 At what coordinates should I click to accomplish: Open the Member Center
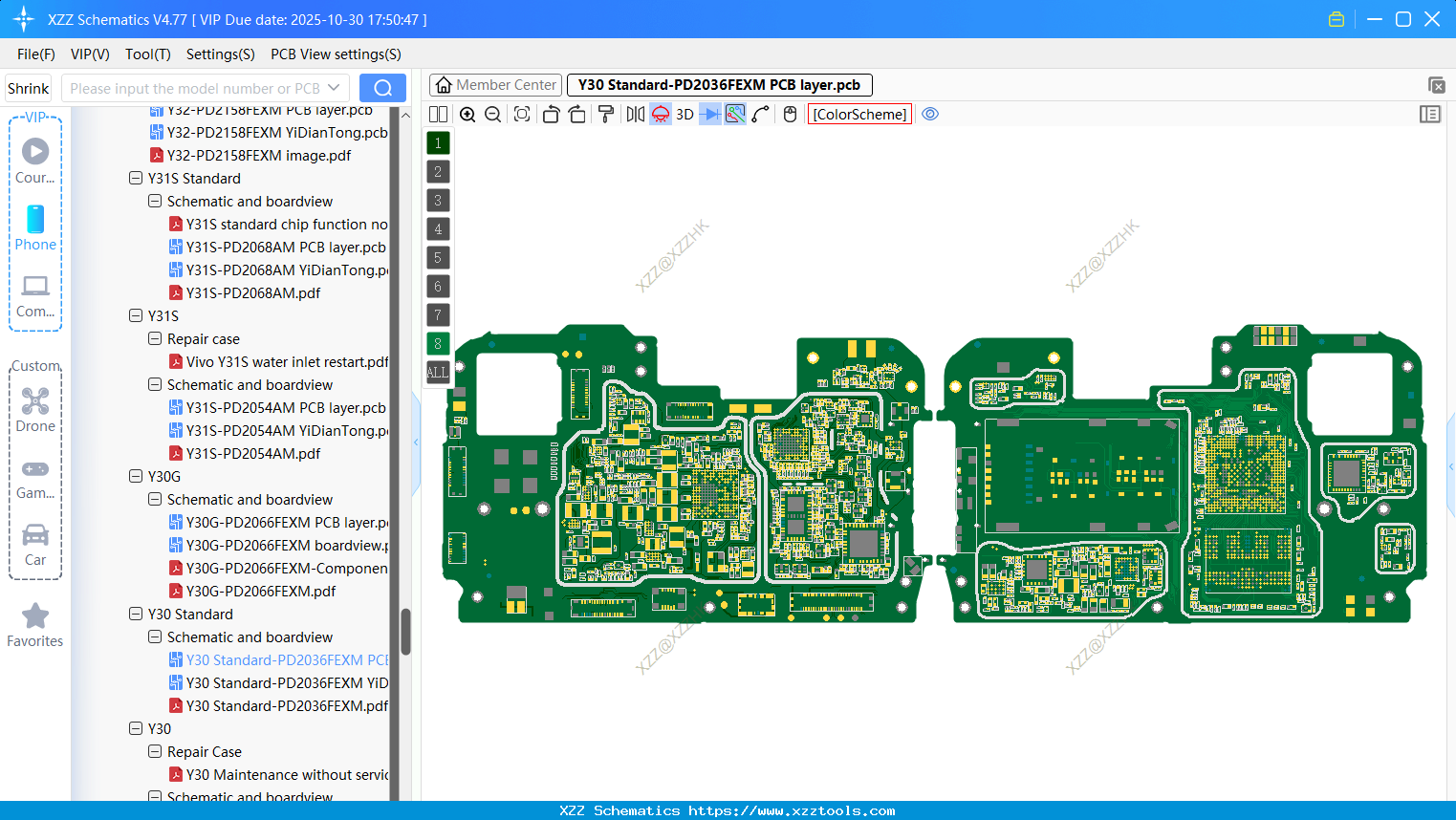[495, 84]
